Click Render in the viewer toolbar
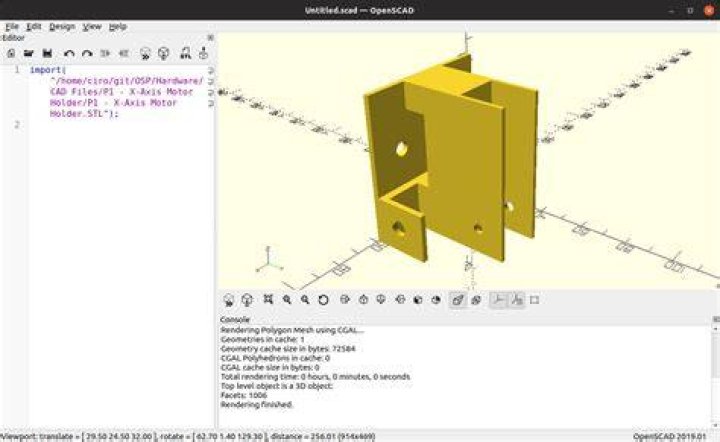 (x=247, y=300)
